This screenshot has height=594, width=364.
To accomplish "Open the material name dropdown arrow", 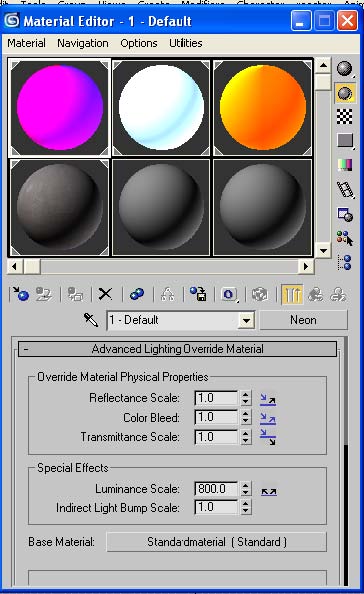I will tap(246, 321).
